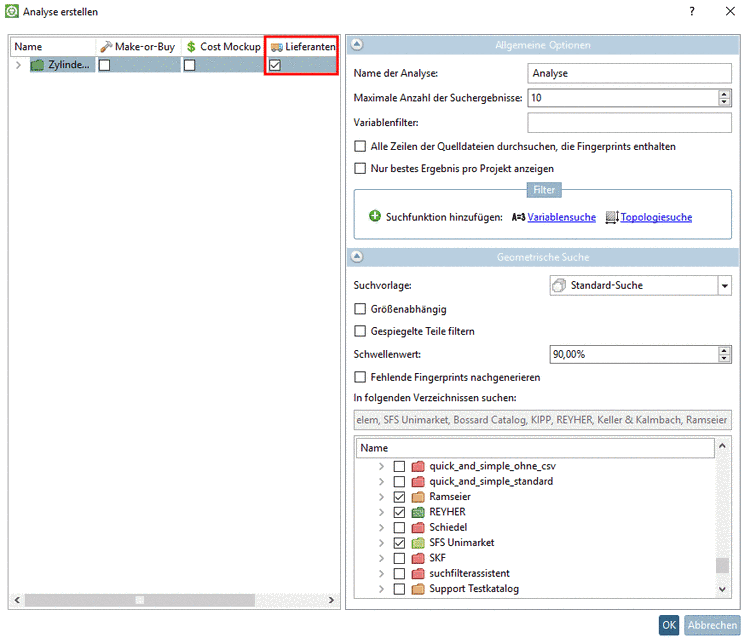Collapse the Allgemeine Optionen section
The image size is (750, 644).
click(357, 44)
